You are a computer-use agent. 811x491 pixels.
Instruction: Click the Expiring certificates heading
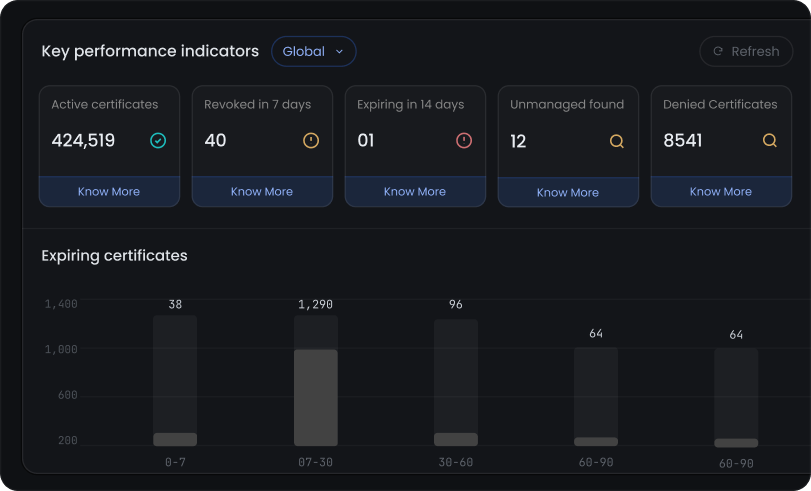[x=114, y=256]
